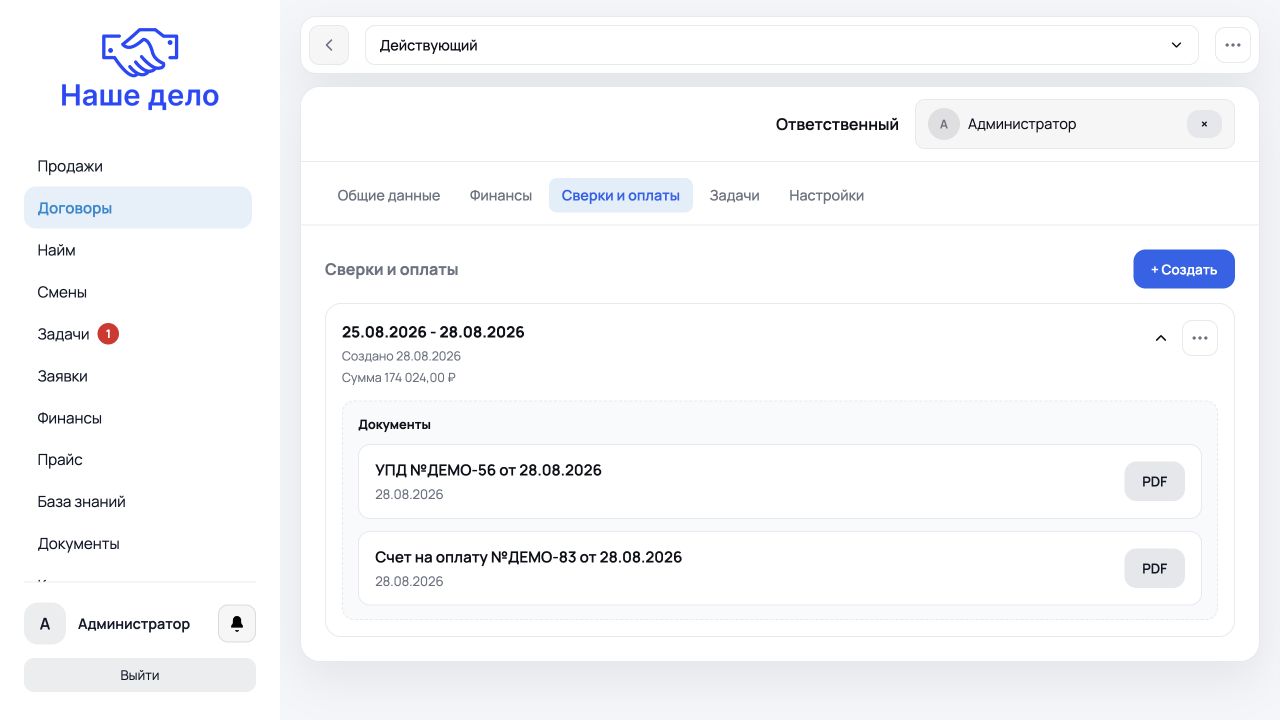The image size is (1280, 720).
Task: Click the Сумма 174 024,00 ₽ text
Action: point(399,378)
